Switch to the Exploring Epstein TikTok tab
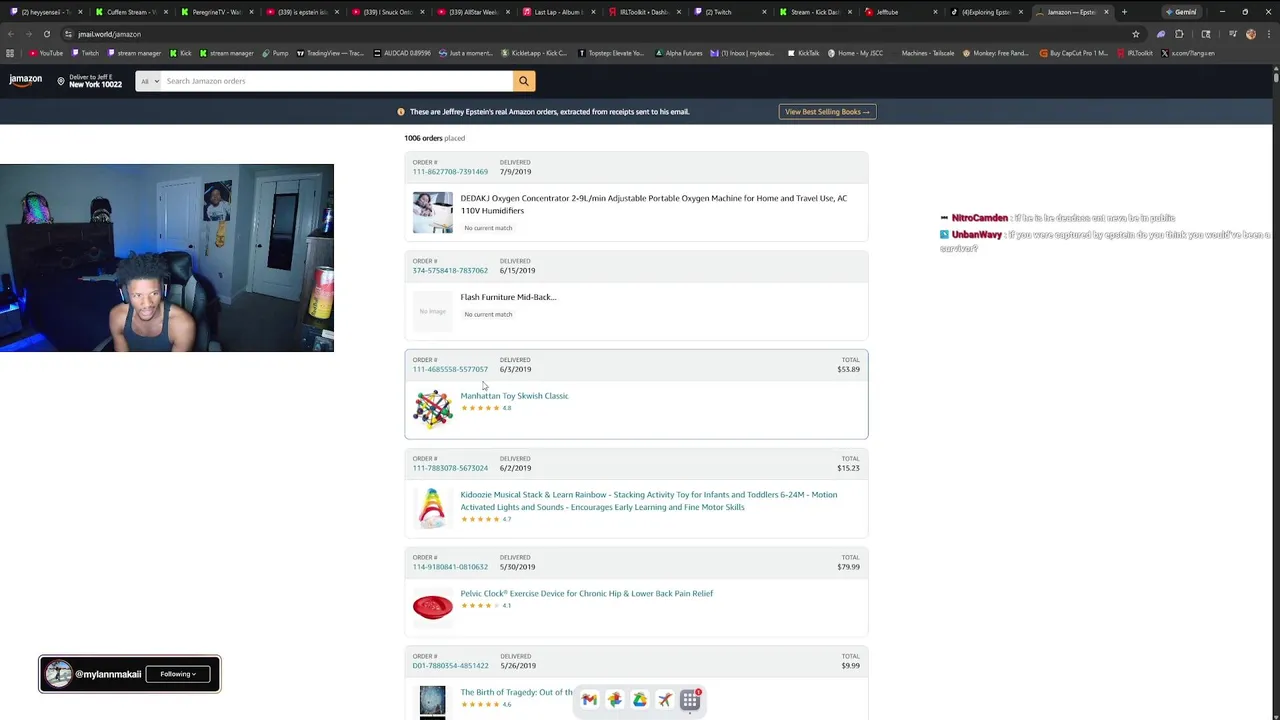Screen dimensions: 1280x720 click(x=989, y=12)
